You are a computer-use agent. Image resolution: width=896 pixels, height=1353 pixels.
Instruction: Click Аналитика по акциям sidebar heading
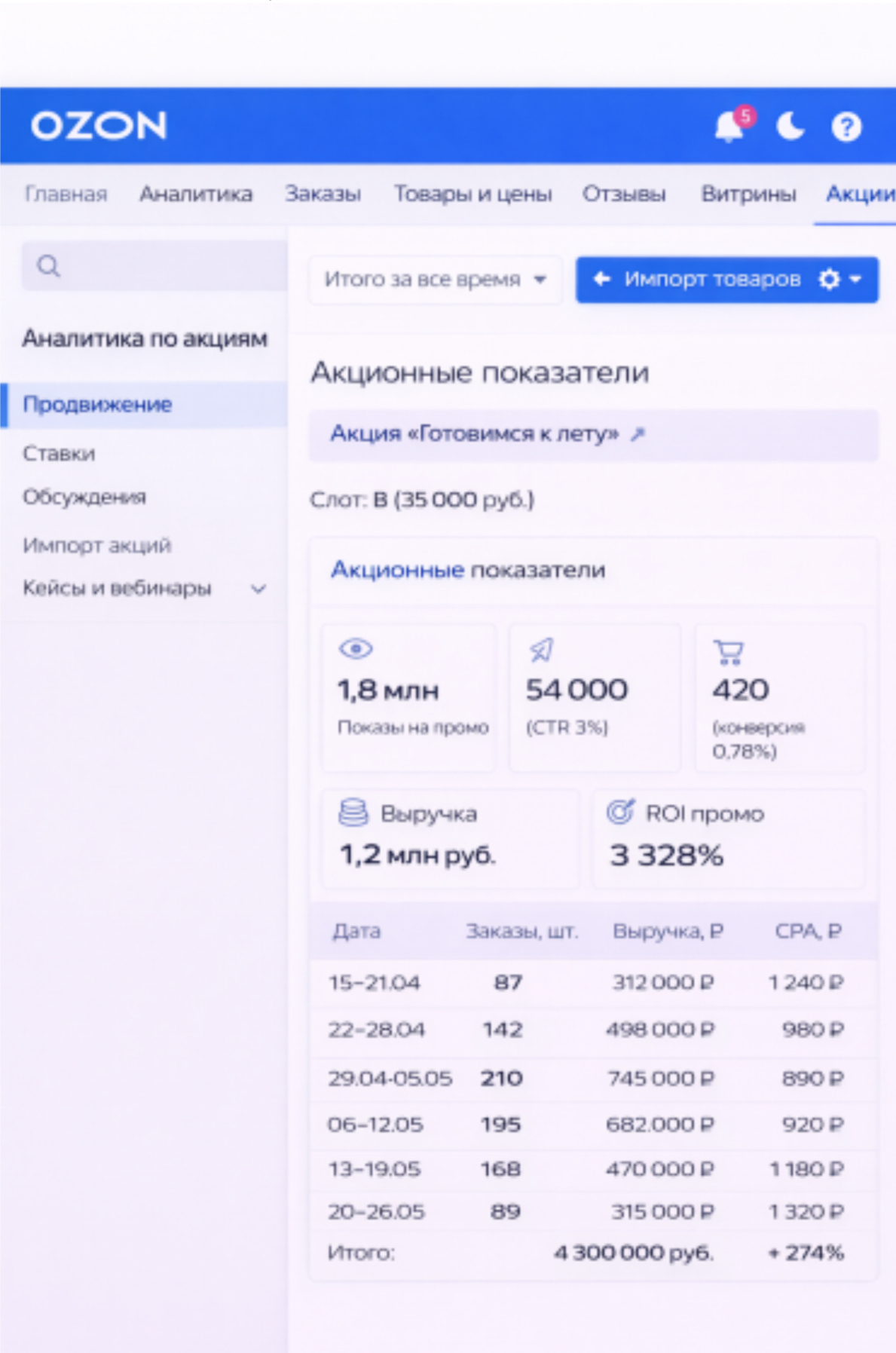click(x=145, y=338)
